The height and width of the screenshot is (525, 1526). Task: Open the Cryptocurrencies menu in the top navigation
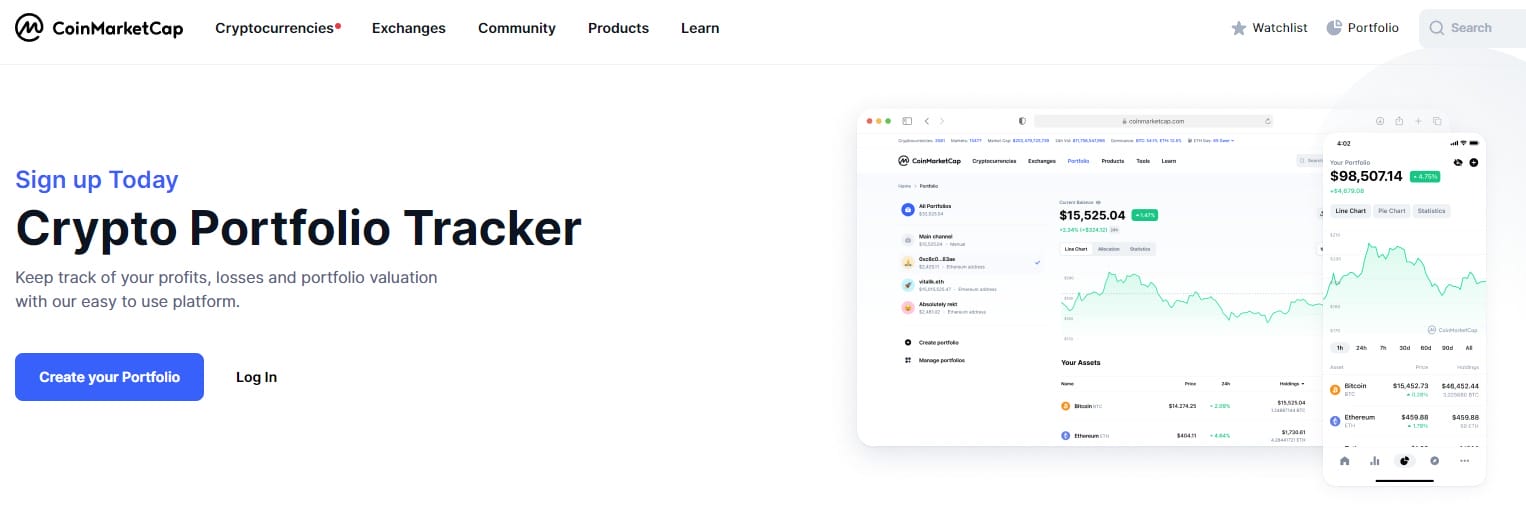277,28
